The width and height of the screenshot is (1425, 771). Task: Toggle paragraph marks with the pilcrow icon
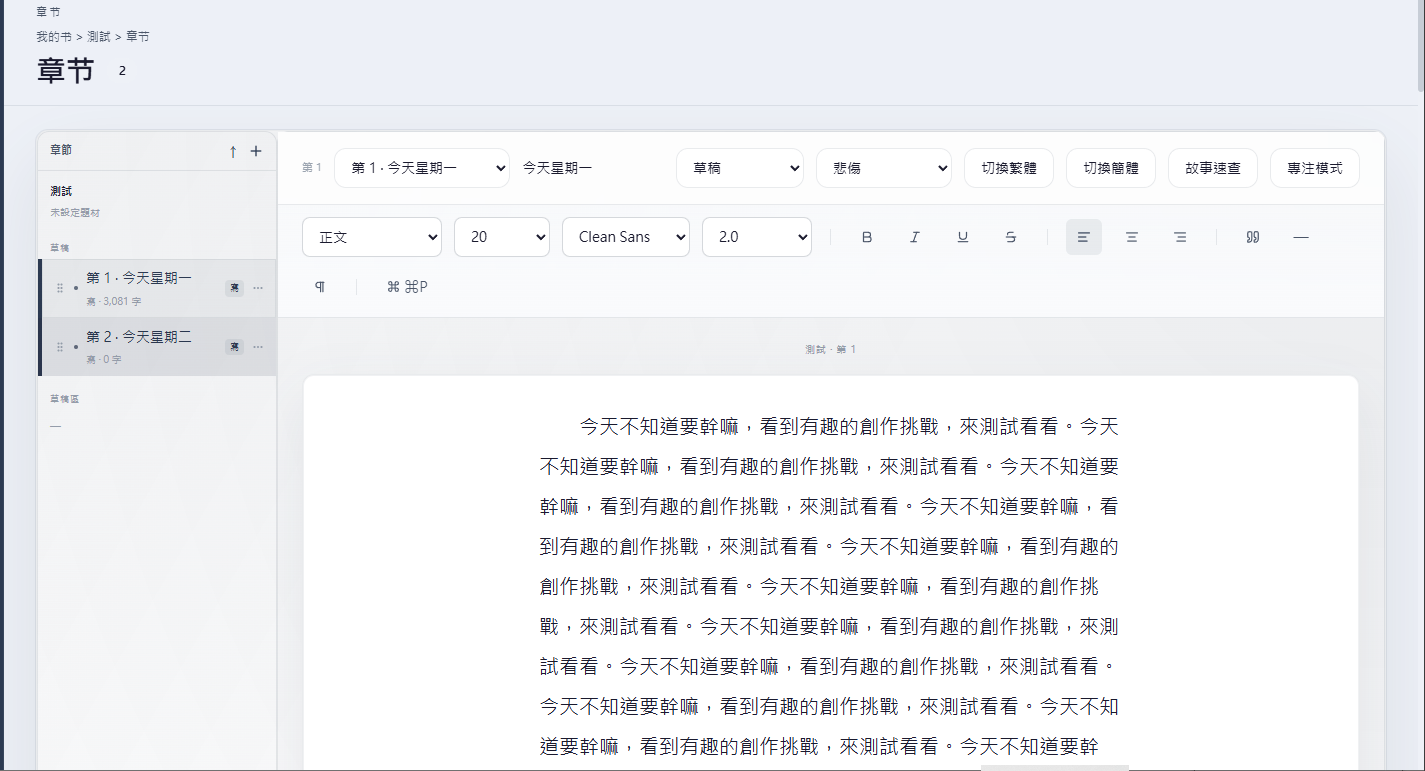pyautogui.click(x=320, y=287)
